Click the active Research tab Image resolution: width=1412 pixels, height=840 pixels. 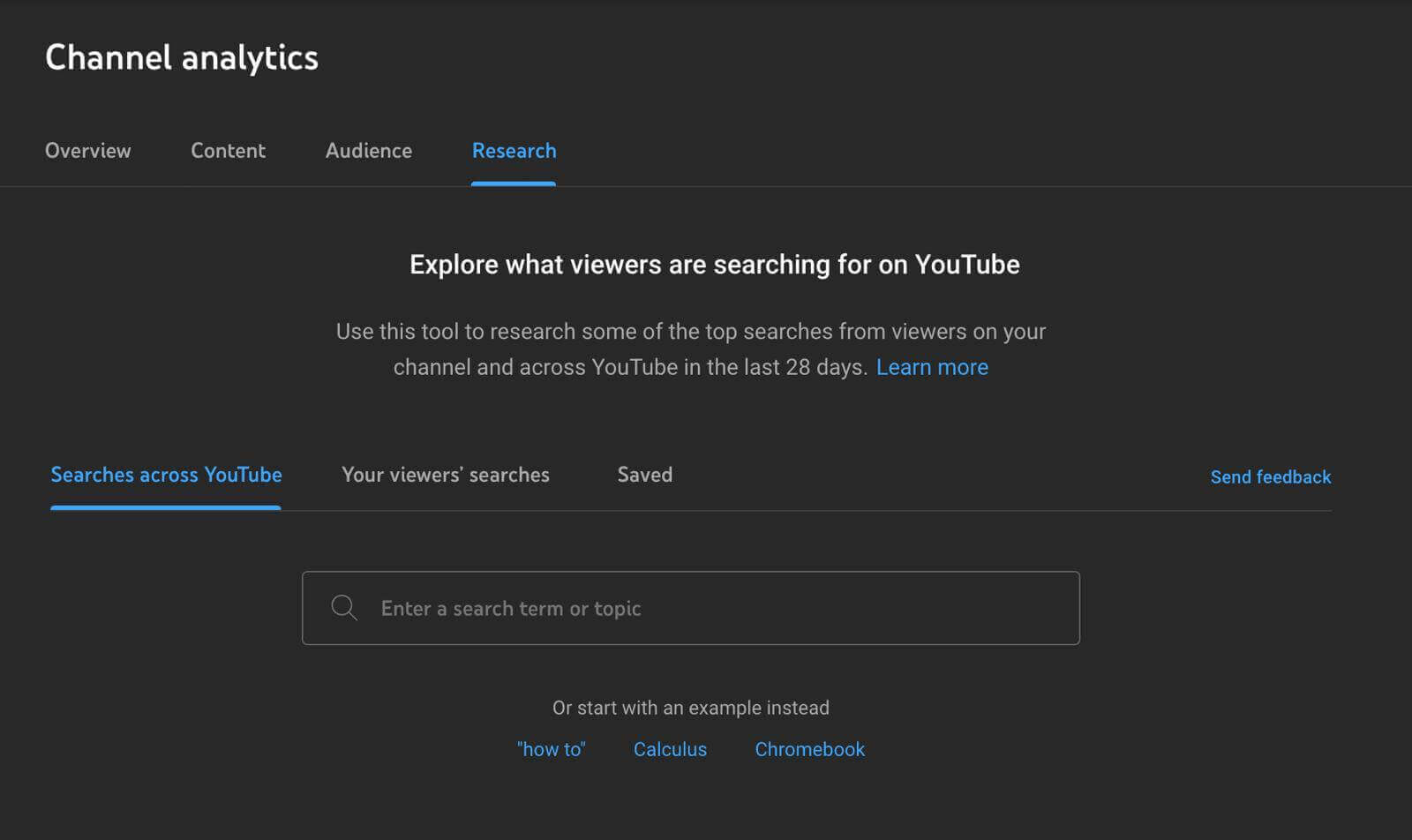point(514,151)
